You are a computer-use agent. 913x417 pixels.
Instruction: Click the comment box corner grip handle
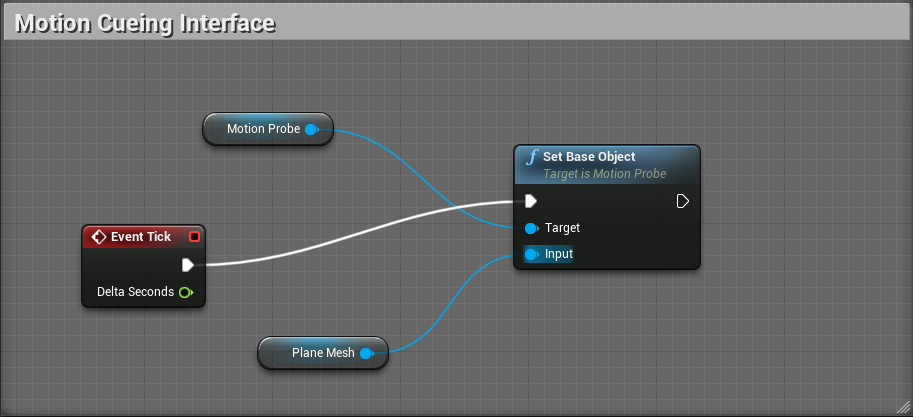tap(901, 406)
